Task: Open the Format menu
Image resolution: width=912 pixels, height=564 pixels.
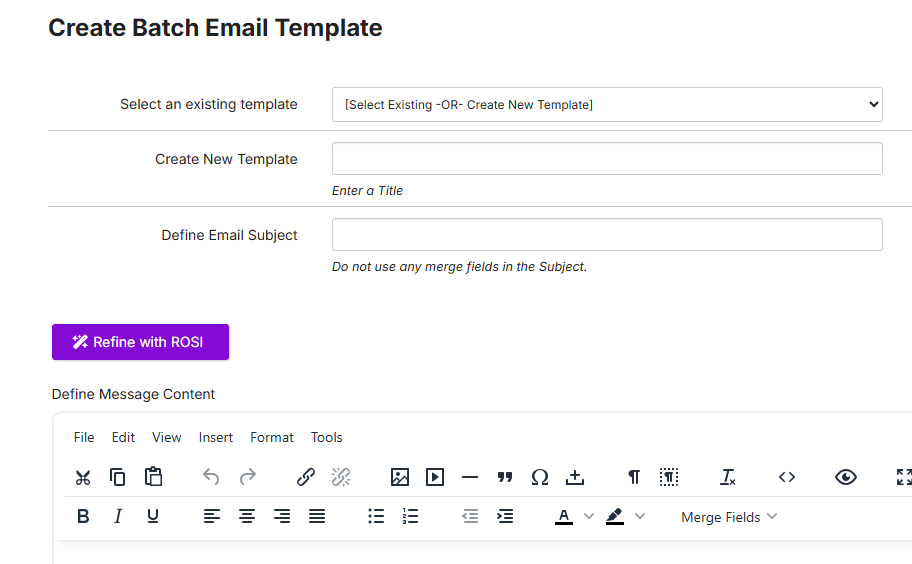Action: (x=272, y=437)
